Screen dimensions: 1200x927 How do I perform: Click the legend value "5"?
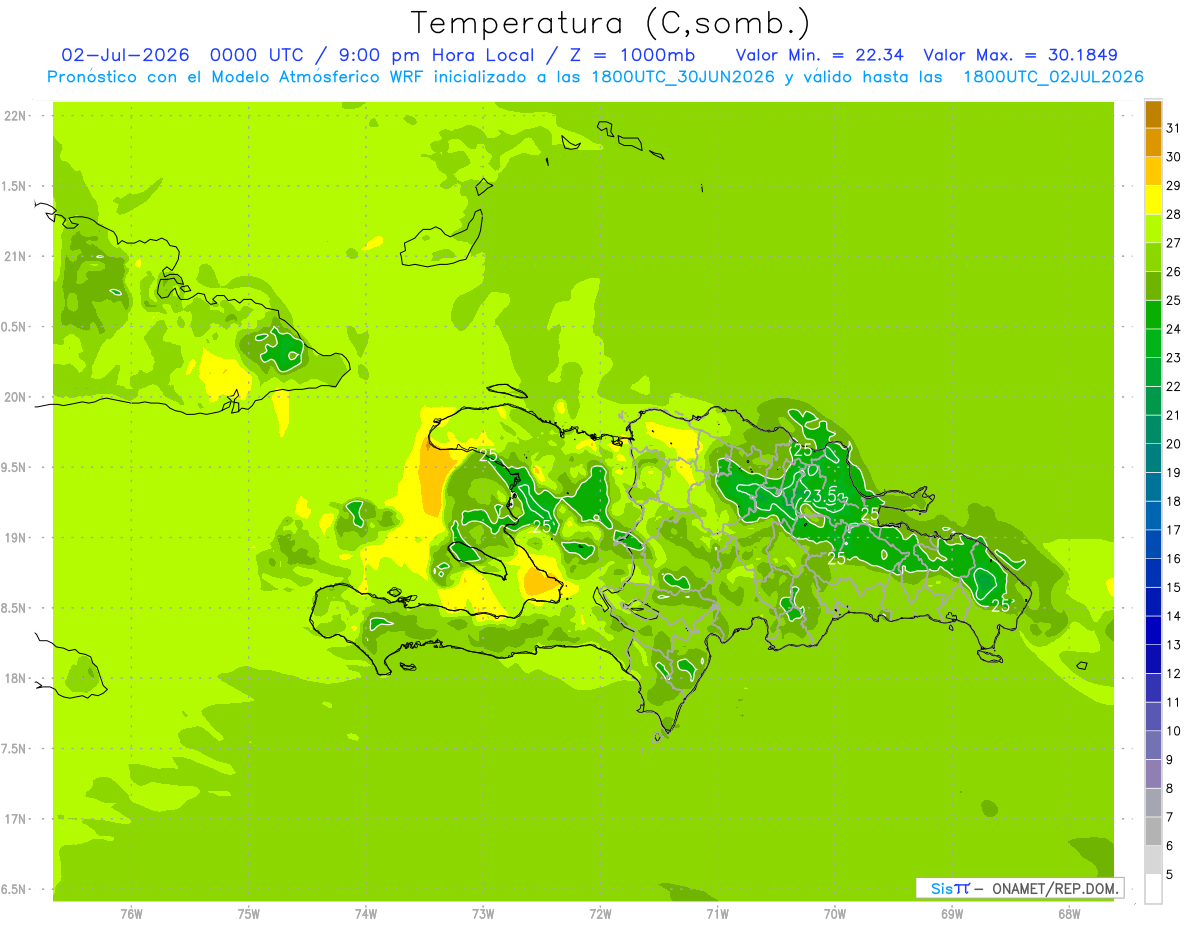coord(1170,875)
